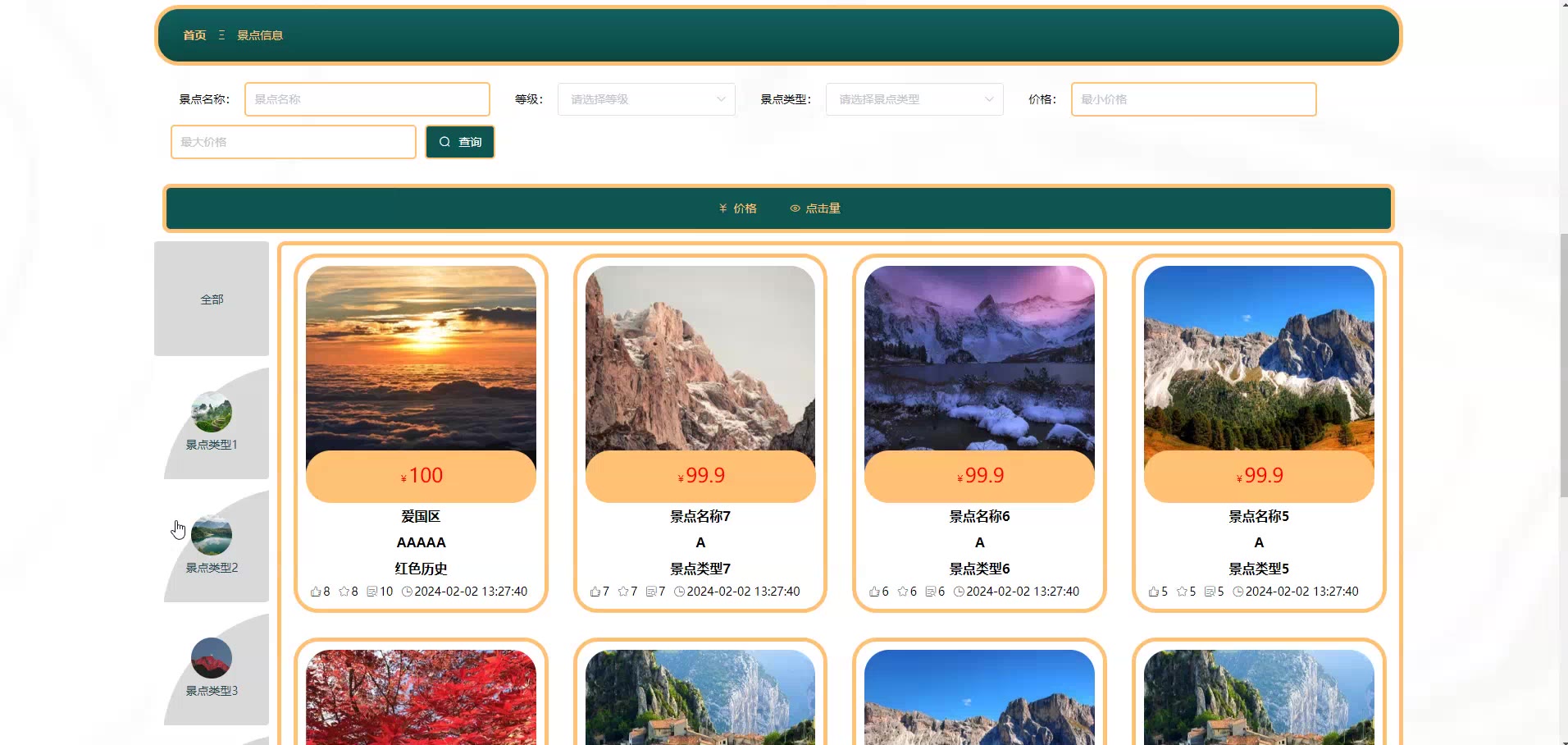This screenshot has height=745, width=1568.
Task: Click the magnifier icon in 查询 button
Action: click(444, 142)
